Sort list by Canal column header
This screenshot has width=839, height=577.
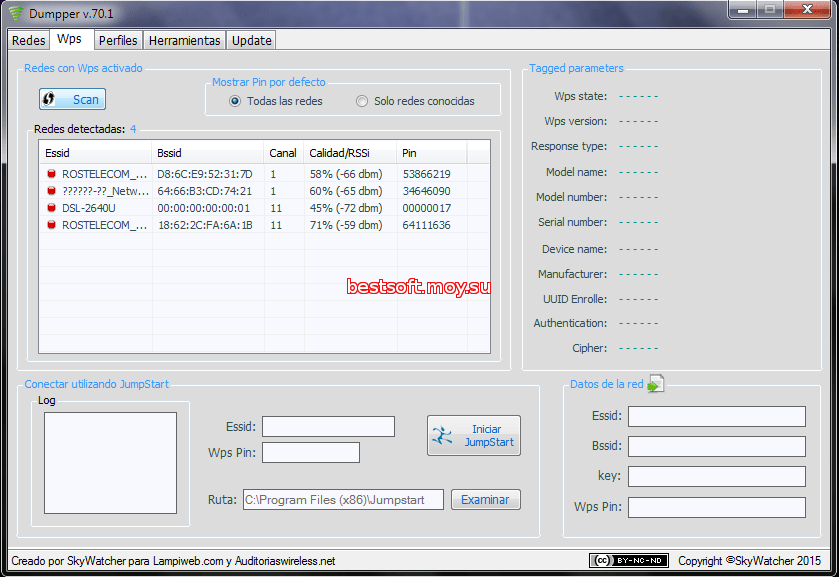point(284,153)
